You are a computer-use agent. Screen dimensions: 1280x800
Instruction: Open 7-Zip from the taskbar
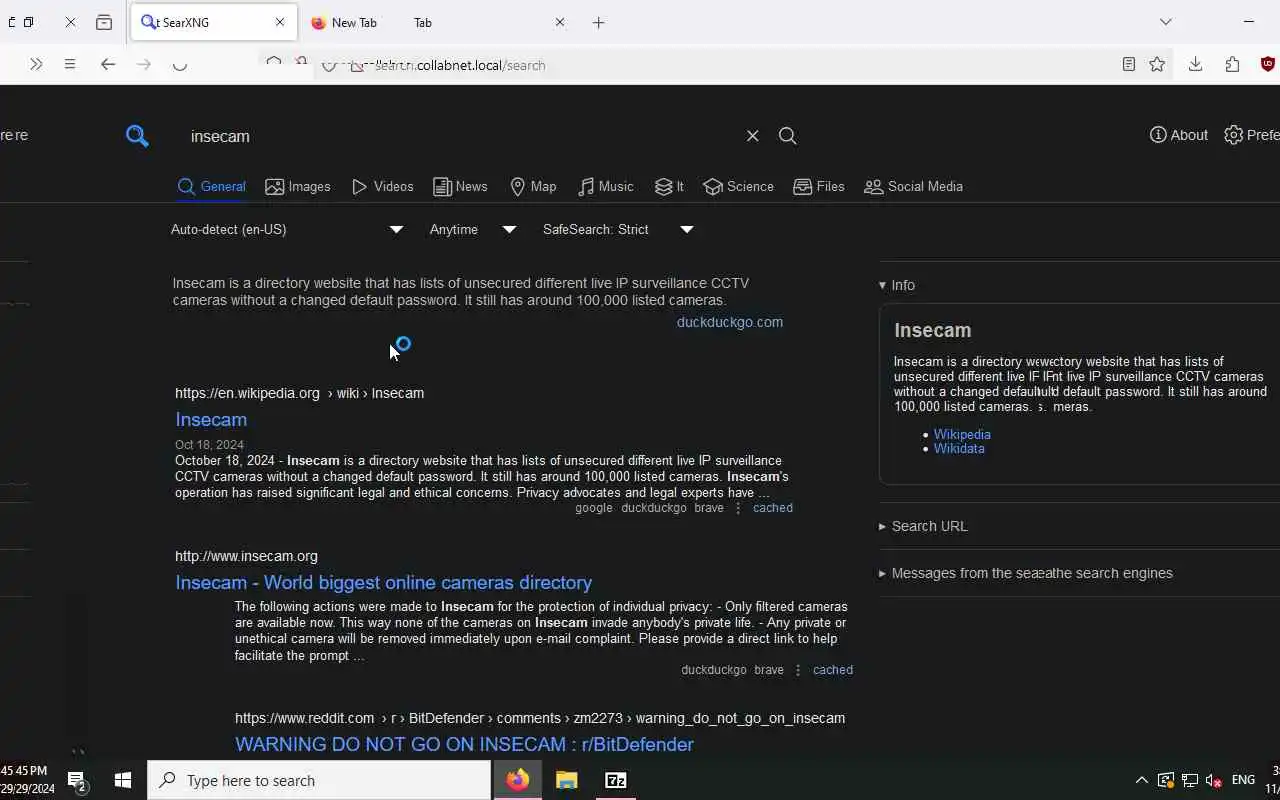coord(615,780)
